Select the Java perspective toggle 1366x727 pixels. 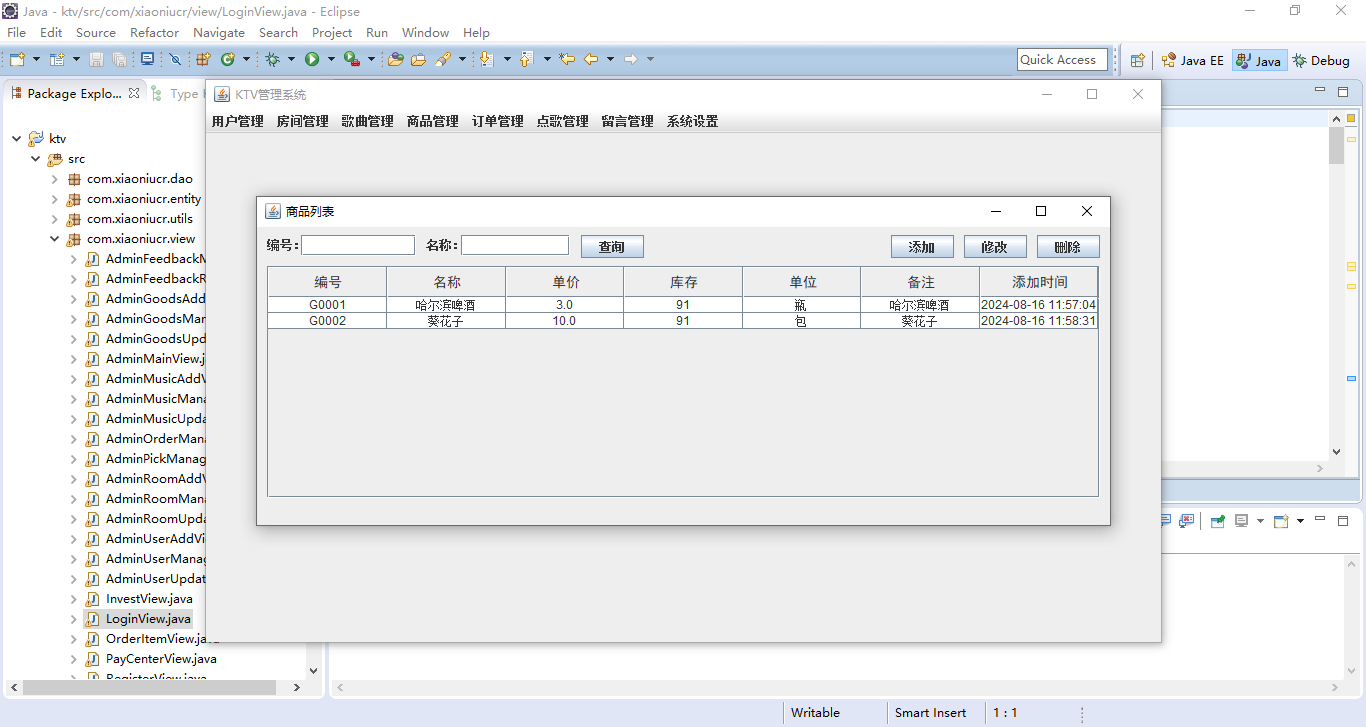(x=1259, y=60)
